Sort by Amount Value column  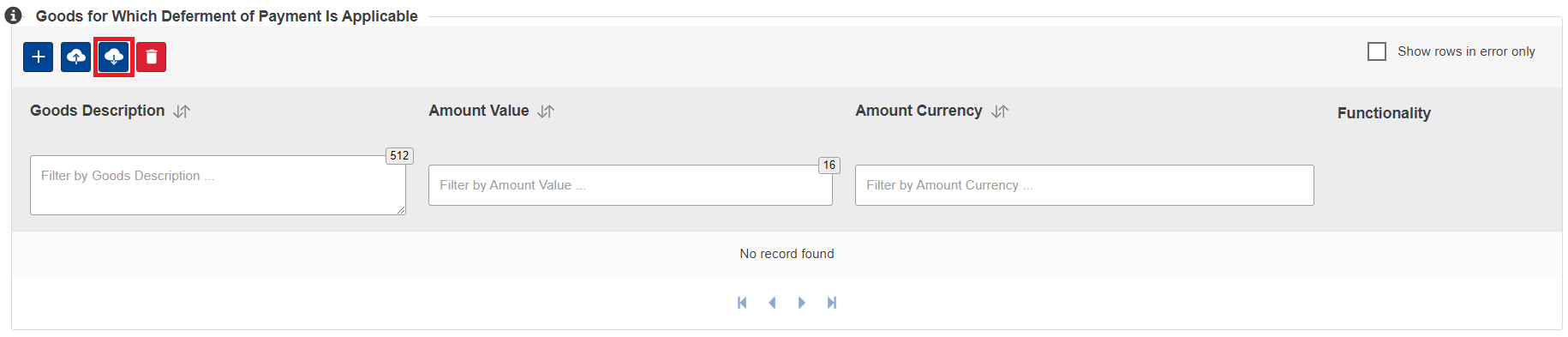tap(546, 111)
